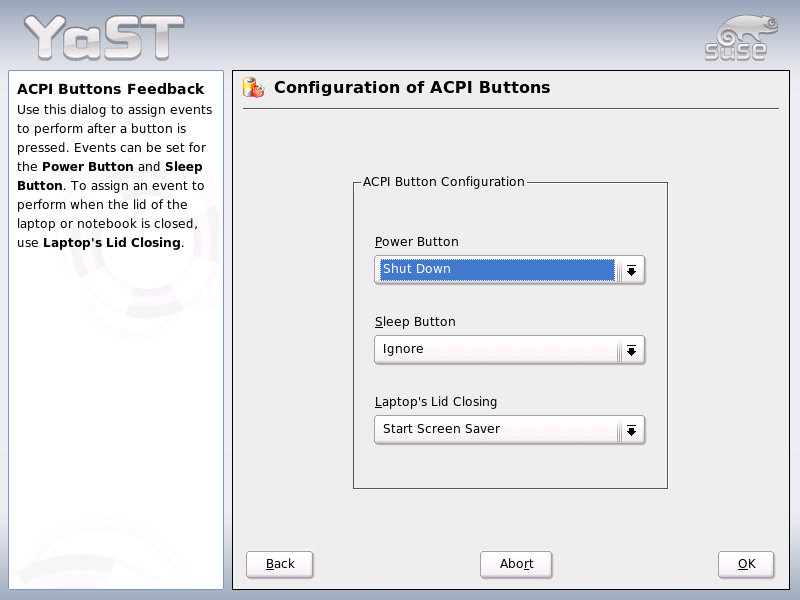Click the 'Sleep Button' field label
The image size is (800, 600).
pos(415,321)
